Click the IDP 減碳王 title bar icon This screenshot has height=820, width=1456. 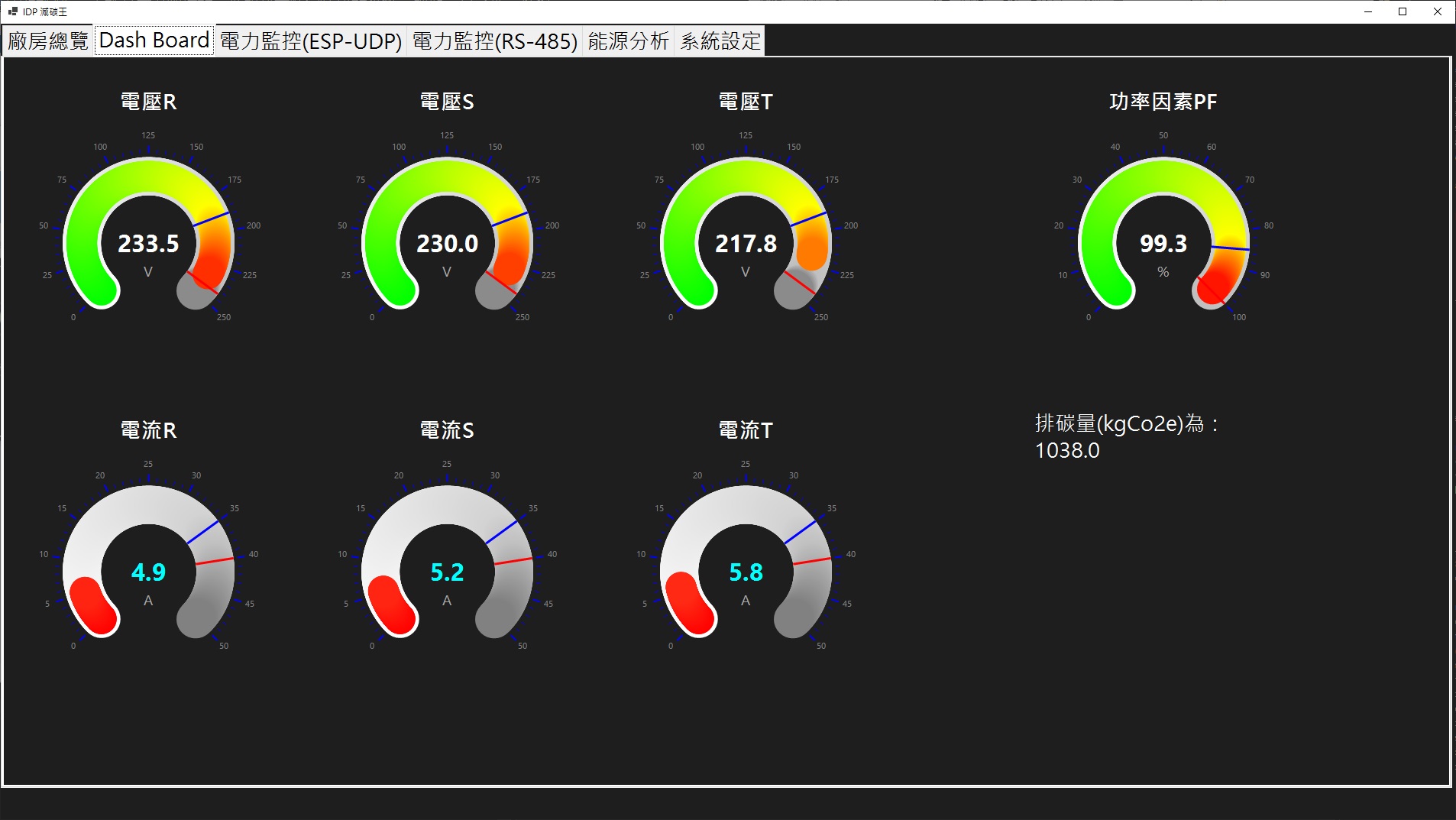pos(12,11)
